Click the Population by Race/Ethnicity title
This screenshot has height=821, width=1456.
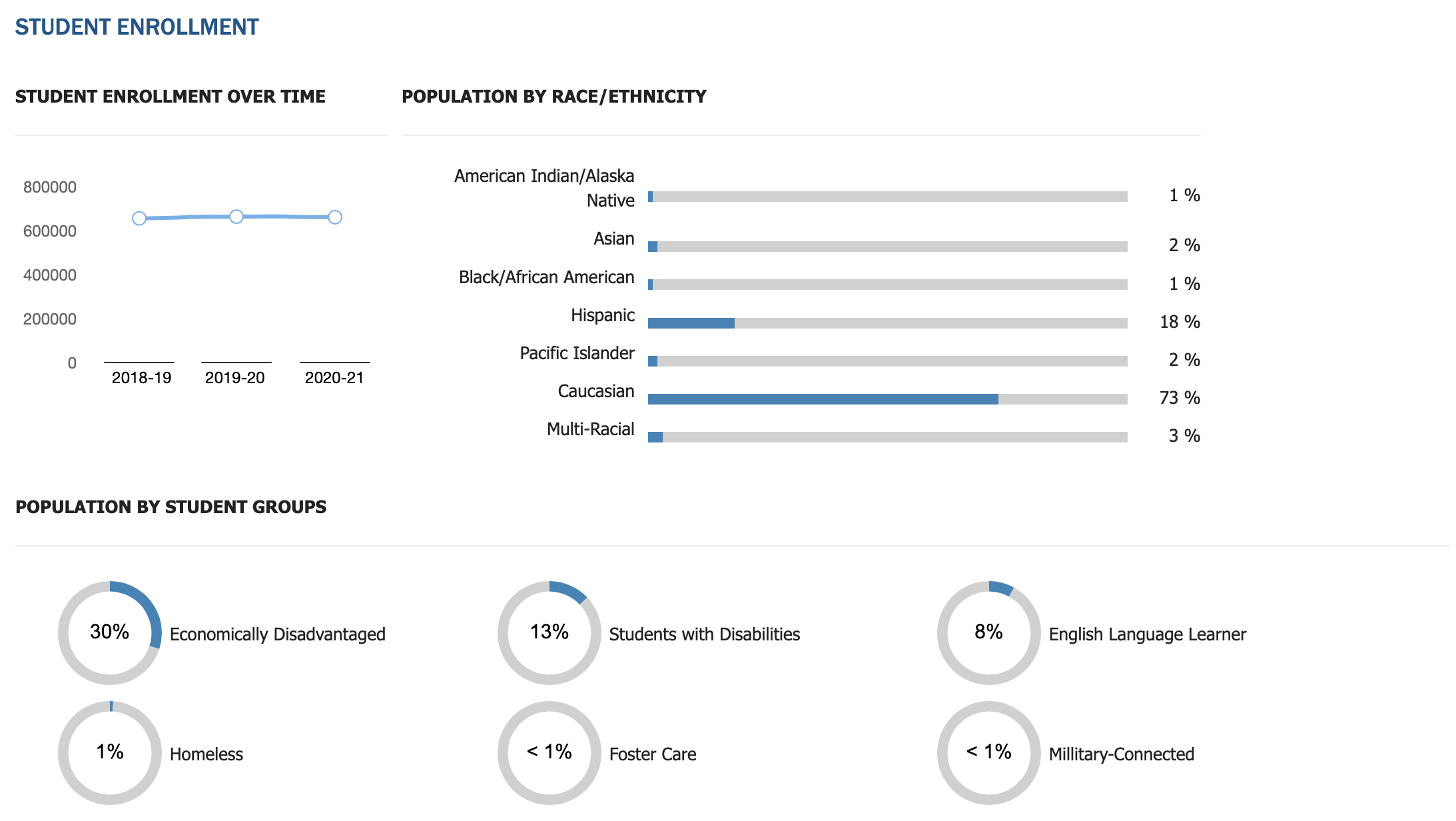554,97
